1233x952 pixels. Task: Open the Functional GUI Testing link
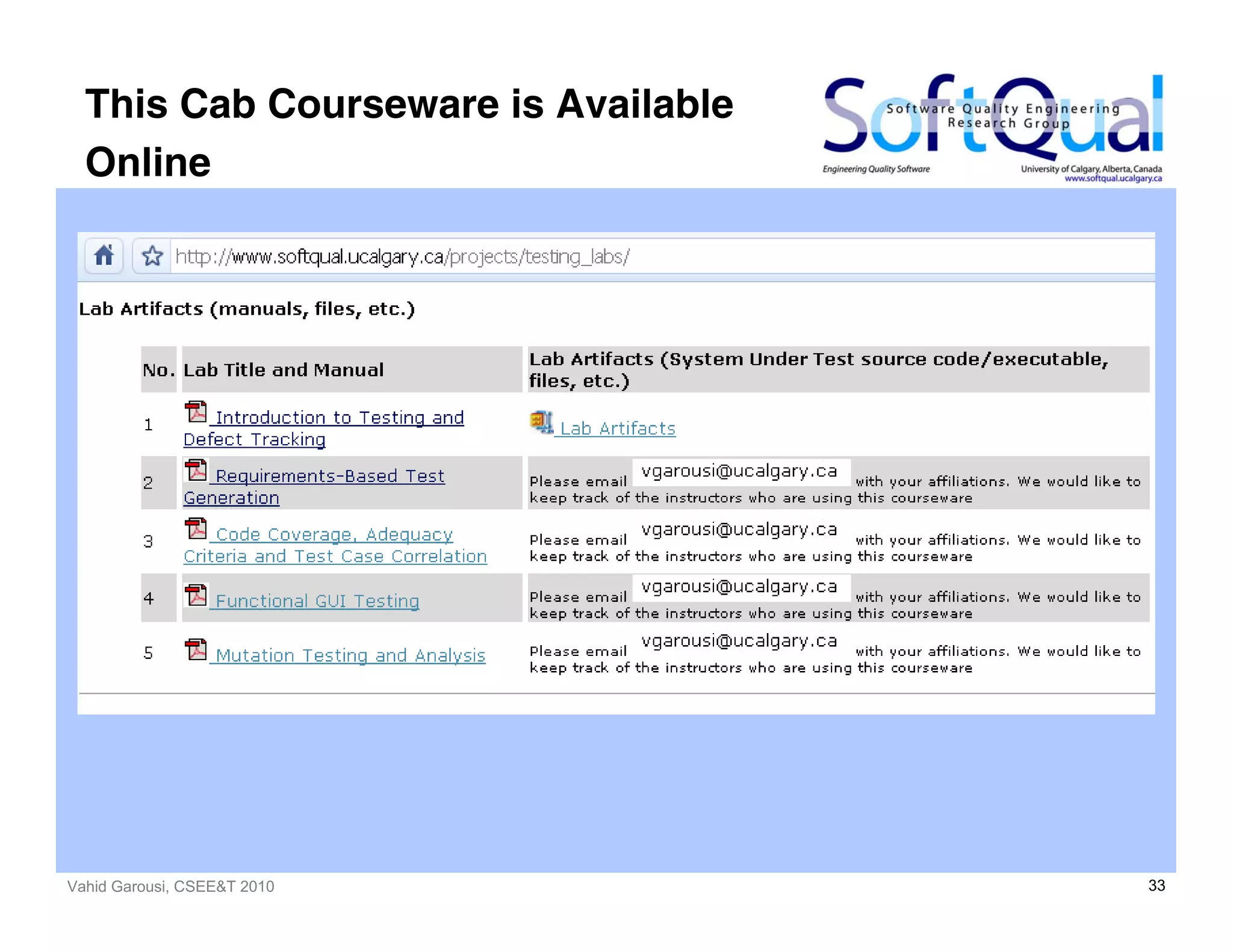317,601
